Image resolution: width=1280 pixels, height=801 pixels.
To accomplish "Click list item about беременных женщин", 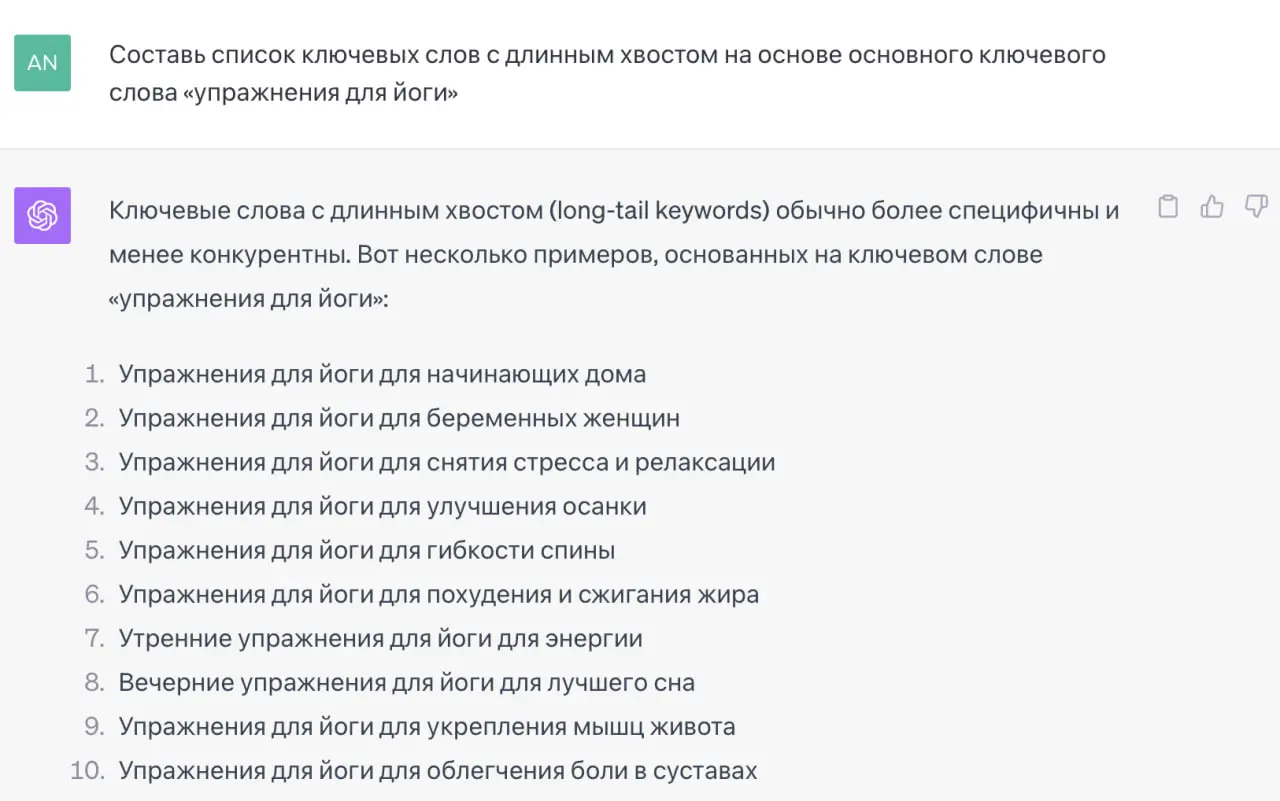I will (x=399, y=418).
